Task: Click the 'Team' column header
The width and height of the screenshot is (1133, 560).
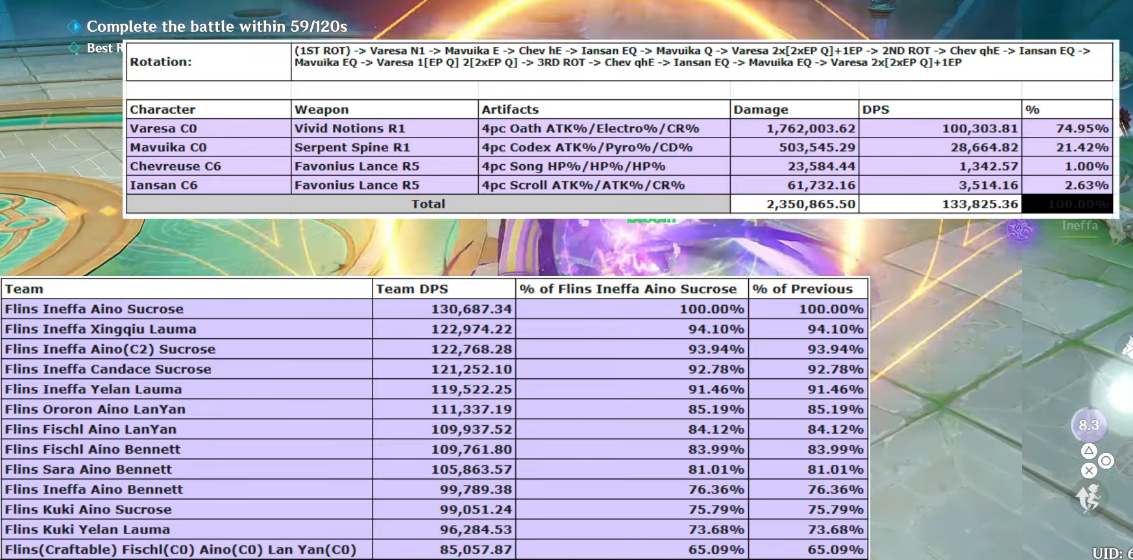Action: click(187, 289)
